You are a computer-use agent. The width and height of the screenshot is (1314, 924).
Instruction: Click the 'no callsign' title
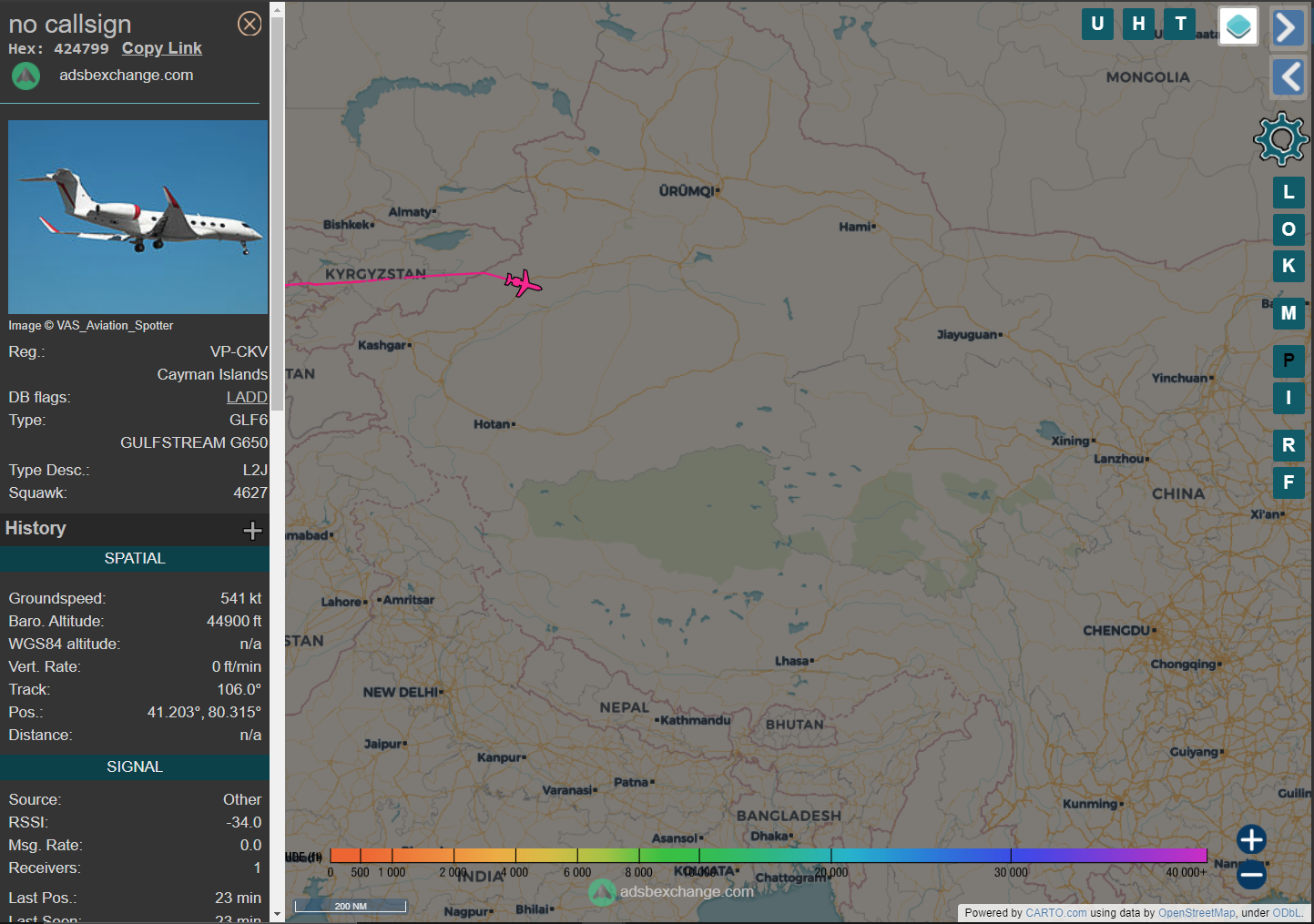[70, 24]
